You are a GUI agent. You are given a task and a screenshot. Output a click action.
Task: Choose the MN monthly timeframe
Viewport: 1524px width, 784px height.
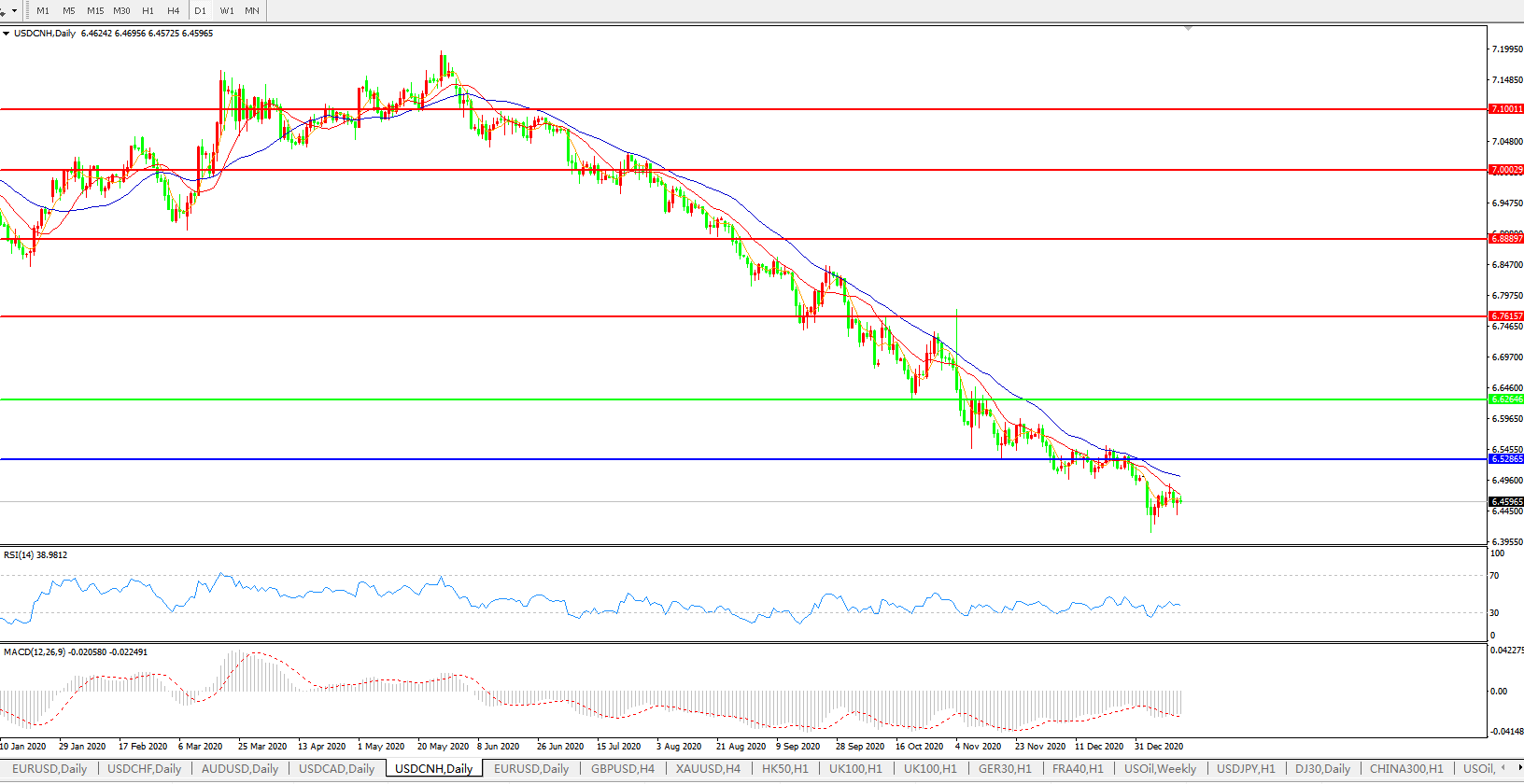pos(252,11)
